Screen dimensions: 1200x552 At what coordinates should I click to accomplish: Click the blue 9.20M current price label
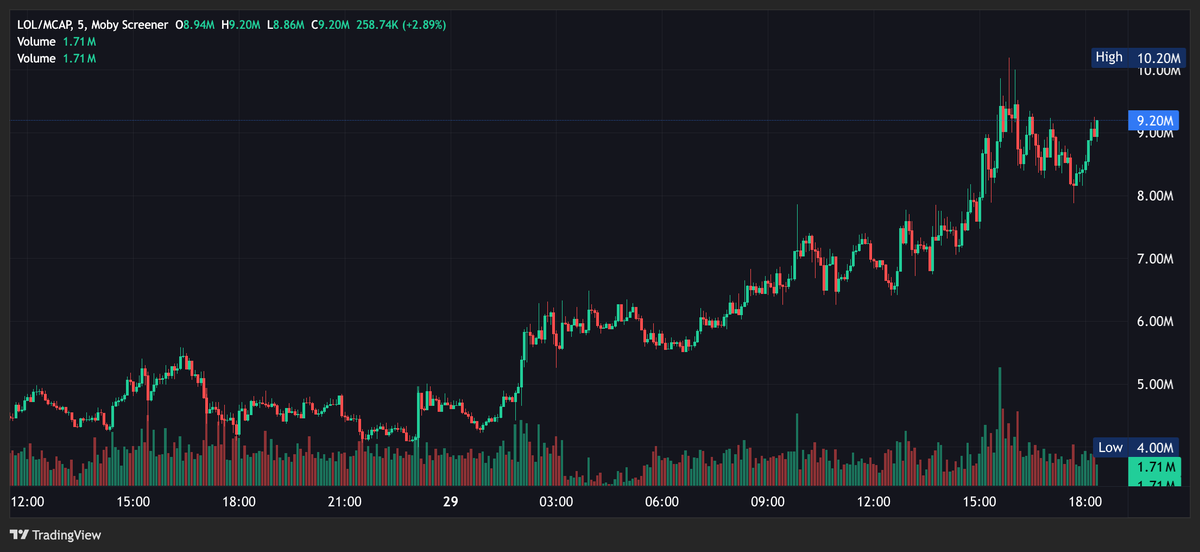point(1156,121)
